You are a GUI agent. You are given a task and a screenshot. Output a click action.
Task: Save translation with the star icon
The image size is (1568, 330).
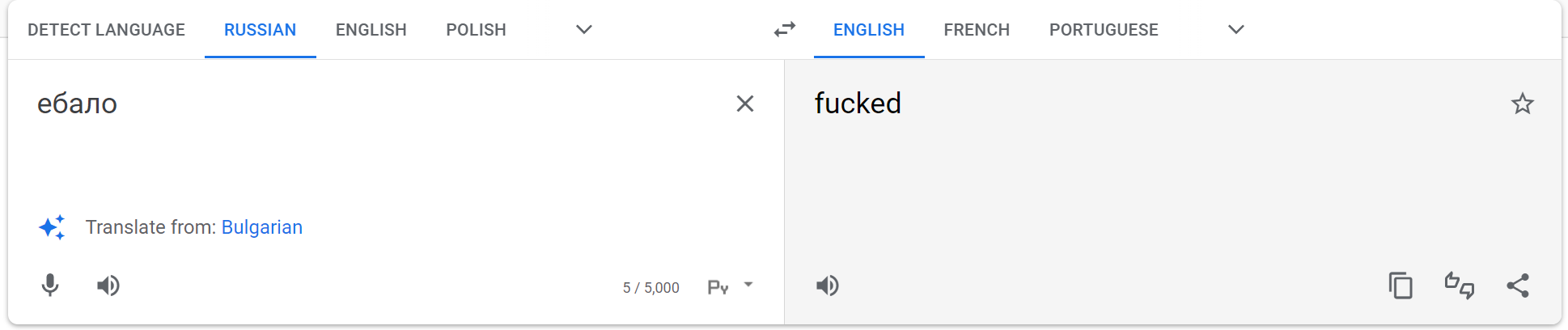click(x=1522, y=104)
